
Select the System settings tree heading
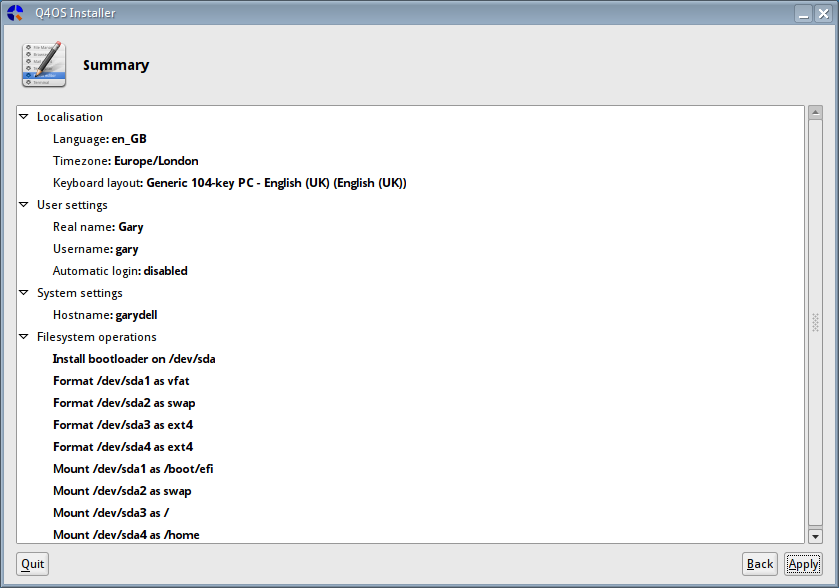[80, 293]
